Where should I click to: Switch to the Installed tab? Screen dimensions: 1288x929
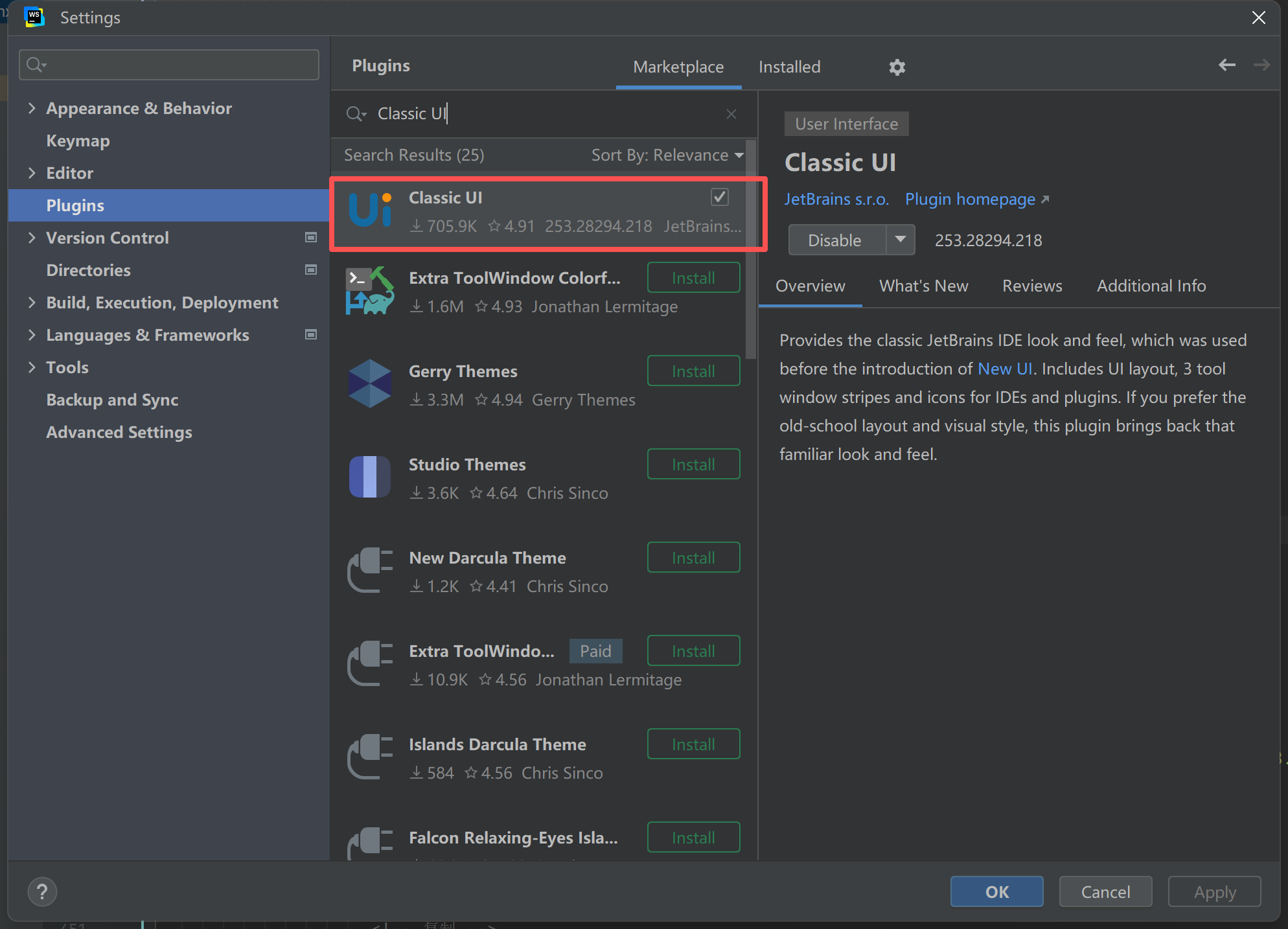[789, 67]
